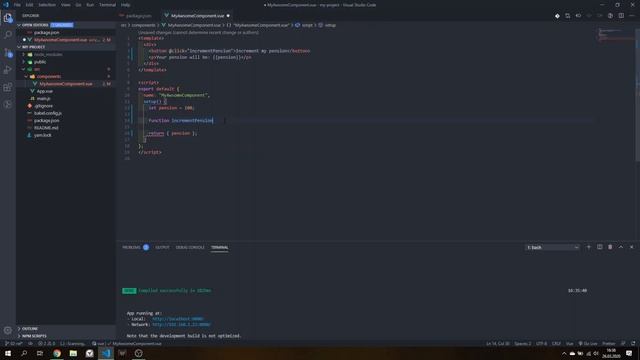This screenshot has height=360, width=640.
Task: Open the File menu
Action: click(17, 5)
